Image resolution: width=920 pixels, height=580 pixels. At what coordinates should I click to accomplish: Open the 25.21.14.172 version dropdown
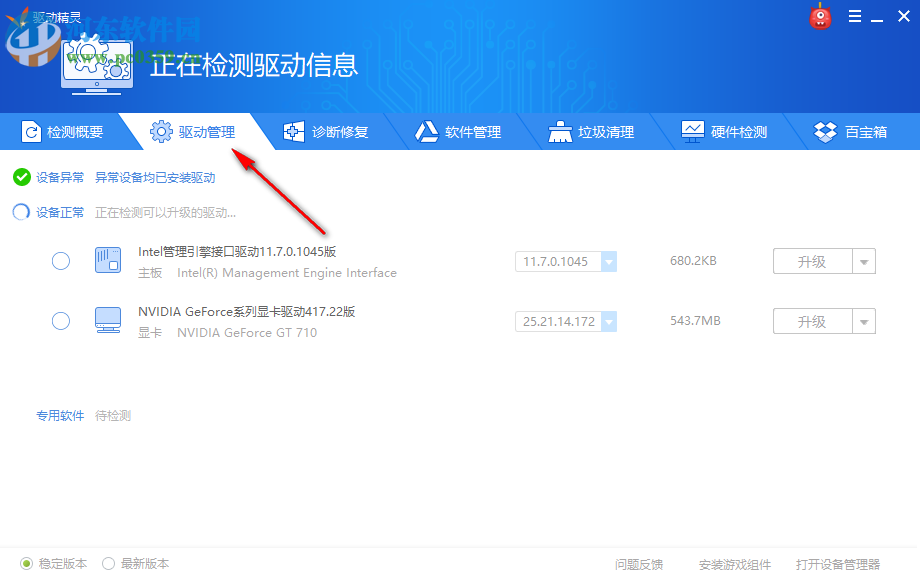pos(608,321)
